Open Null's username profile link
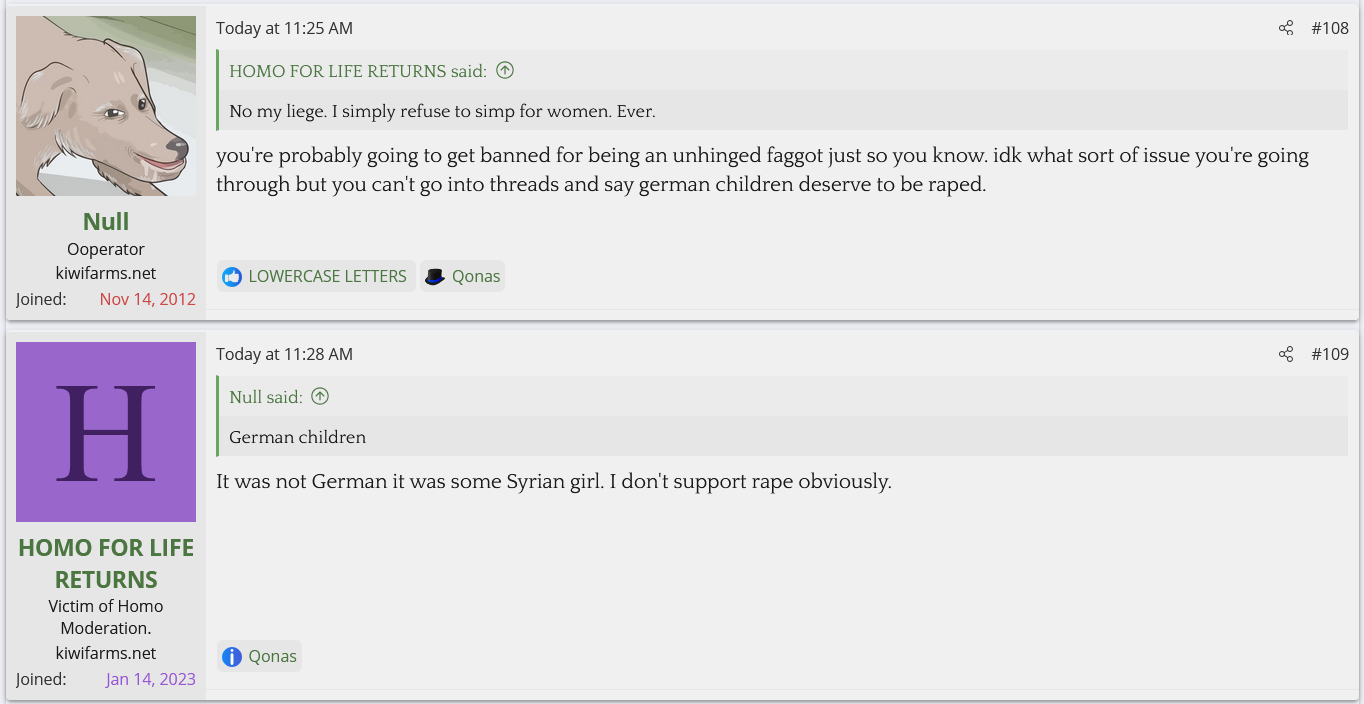Image resolution: width=1364 pixels, height=704 pixels. (x=106, y=221)
